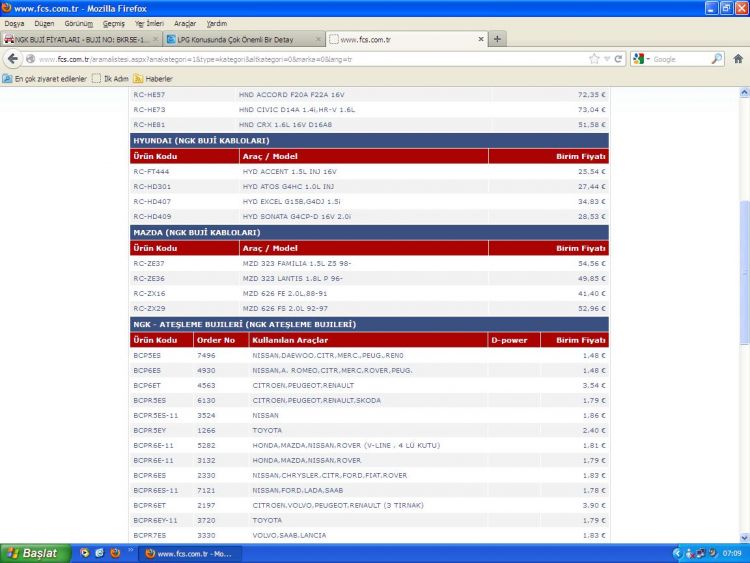The height and width of the screenshot is (563, 750).
Task: Open the Başlat start button
Action: tap(35, 553)
